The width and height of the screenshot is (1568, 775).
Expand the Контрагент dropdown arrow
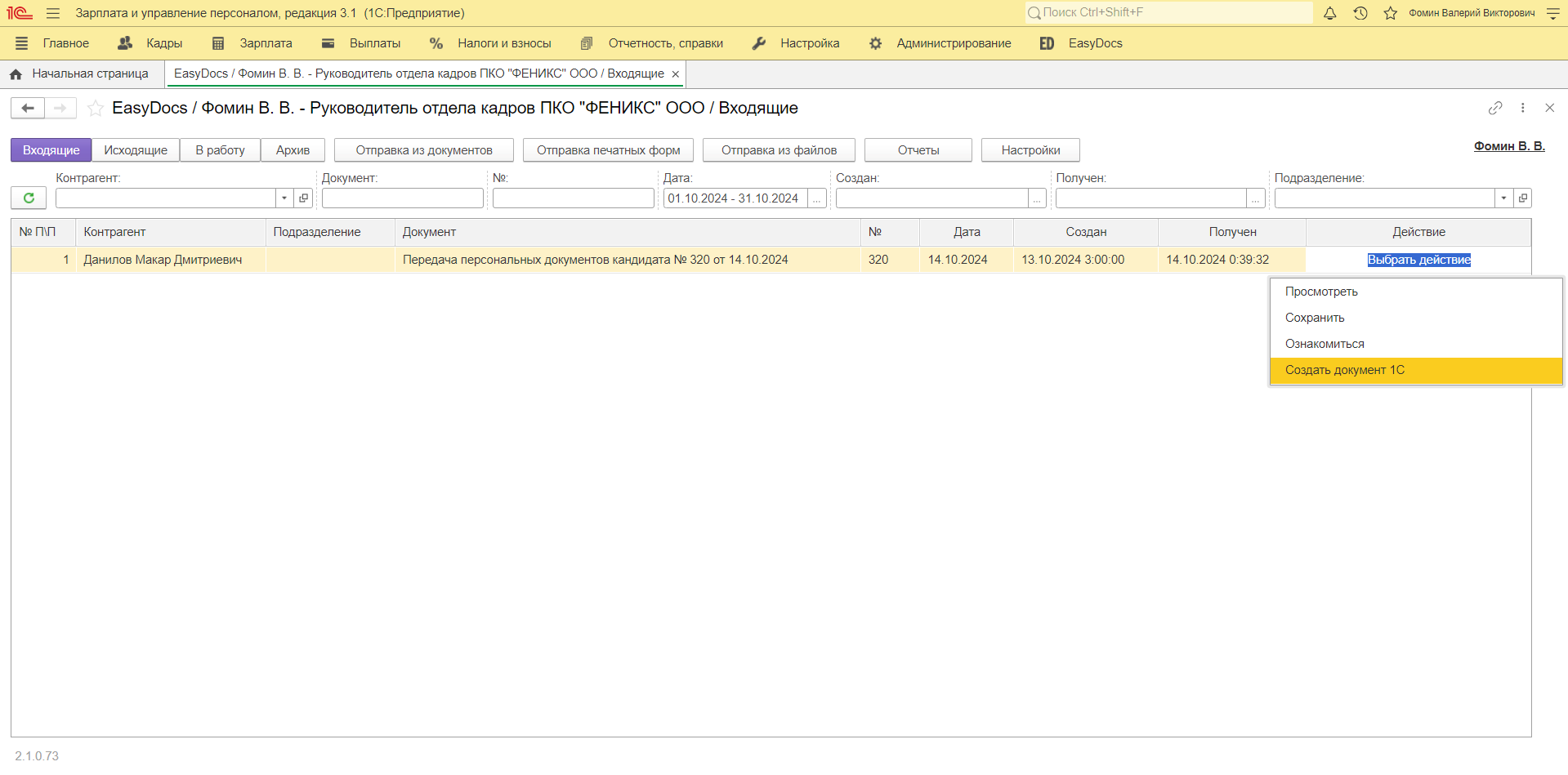tap(284, 198)
